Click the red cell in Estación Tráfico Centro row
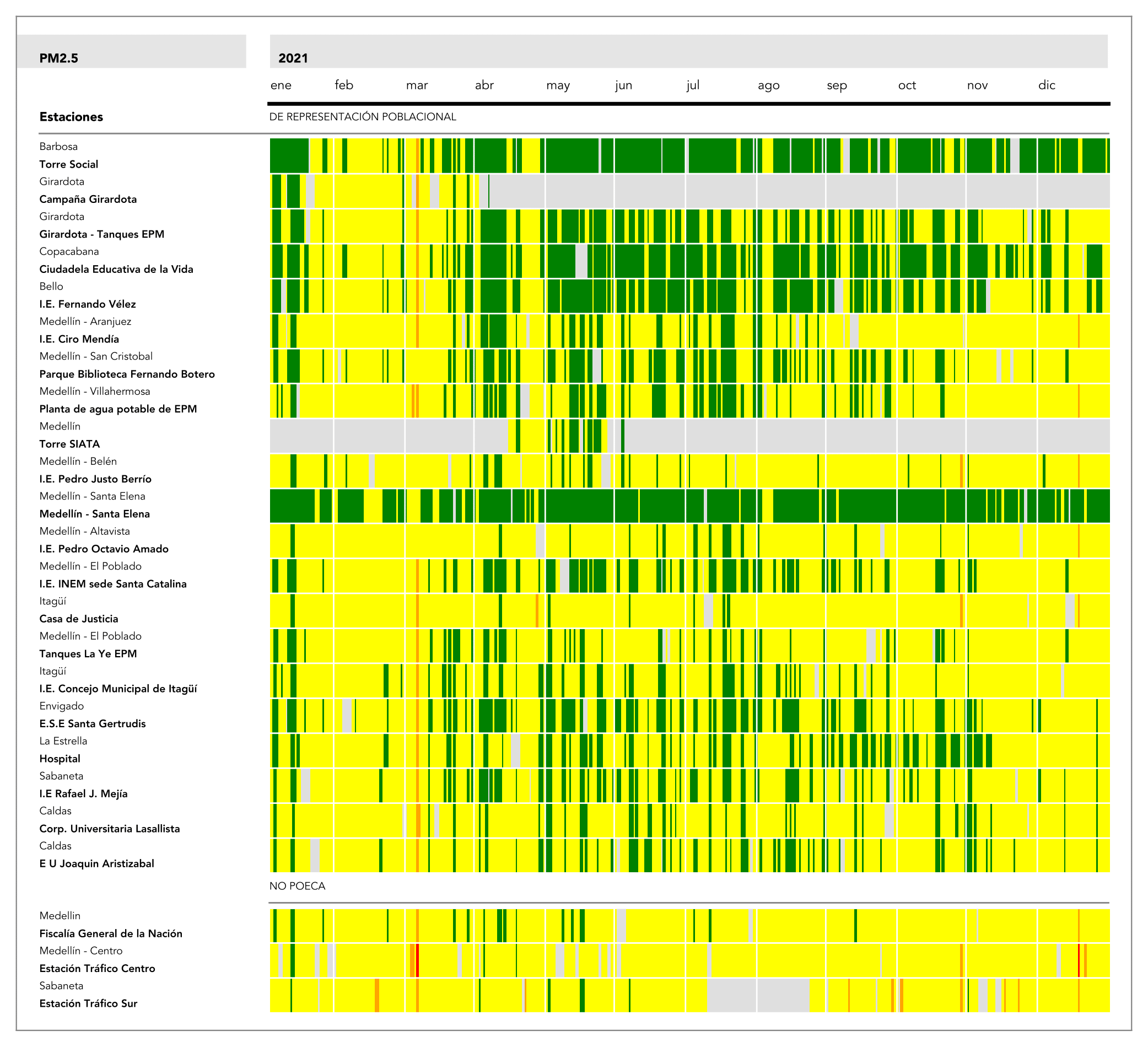Image resolution: width=1148 pixels, height=1047 pixels. 417,960
